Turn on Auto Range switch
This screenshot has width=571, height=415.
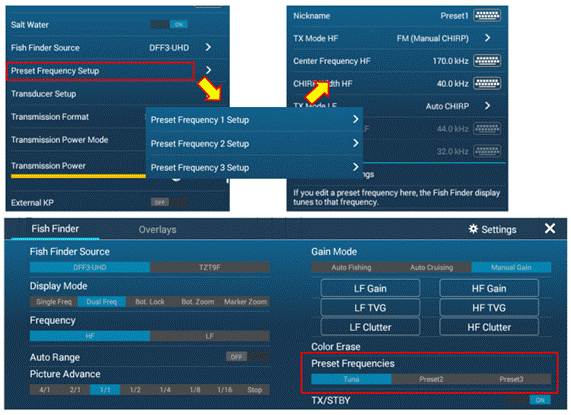click(x=248, y=357)
